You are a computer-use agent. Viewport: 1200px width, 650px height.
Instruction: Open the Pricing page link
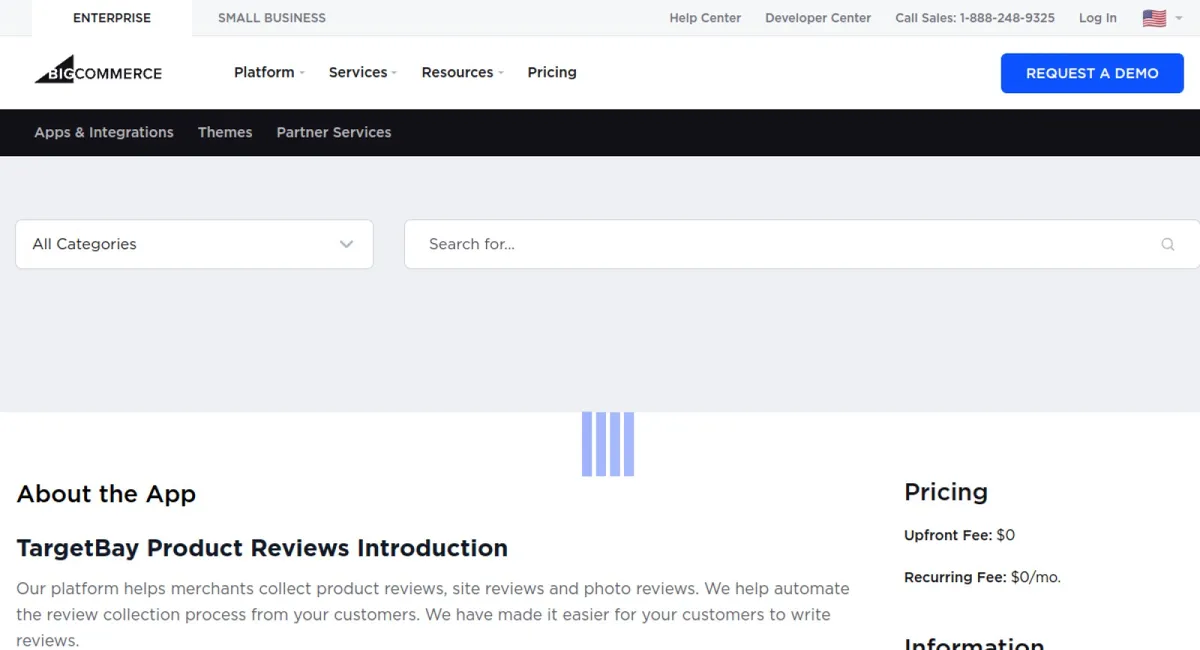point(552,72)
